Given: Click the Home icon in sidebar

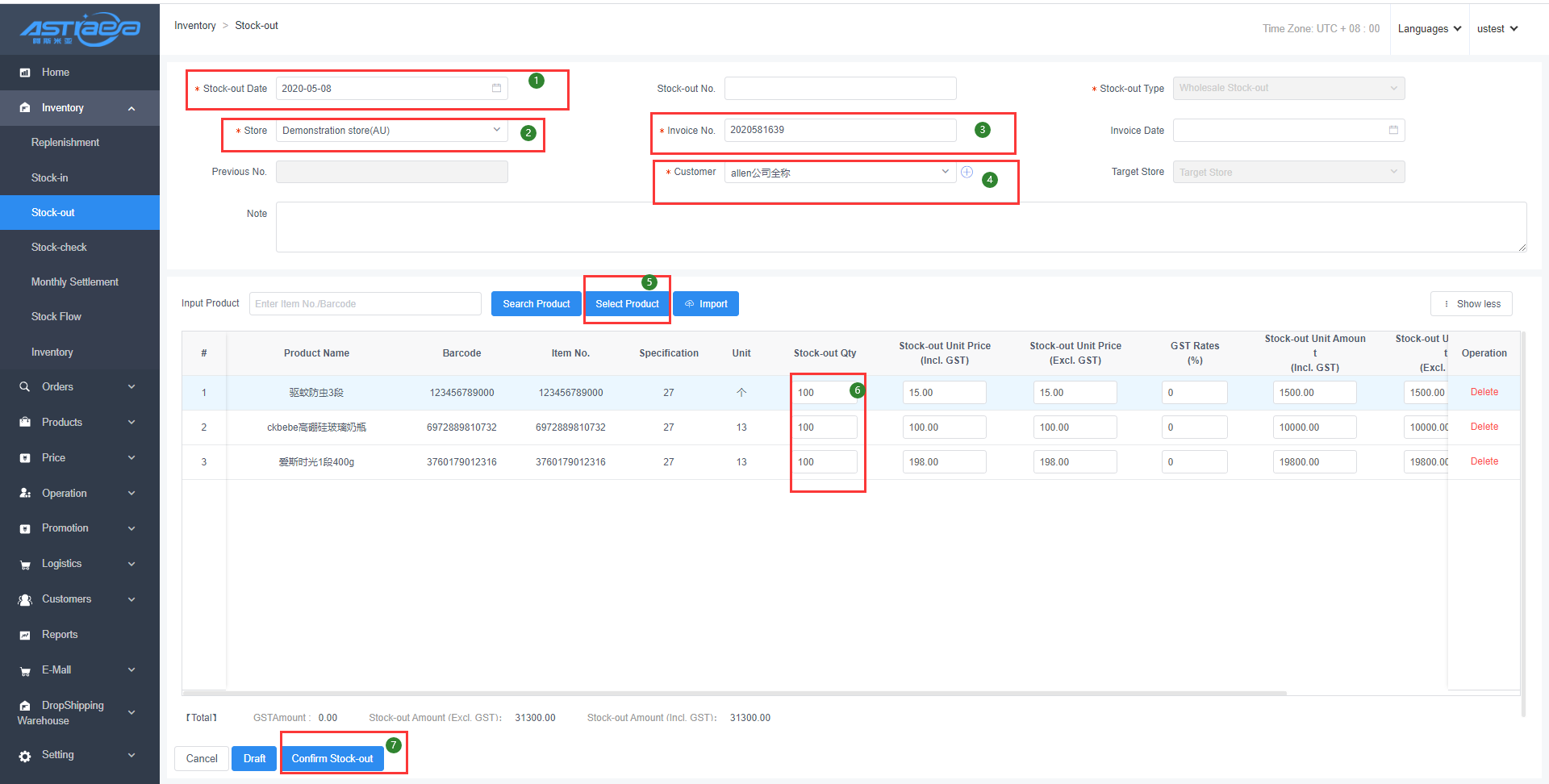Looking at the screenshot, I should (25, 73).
